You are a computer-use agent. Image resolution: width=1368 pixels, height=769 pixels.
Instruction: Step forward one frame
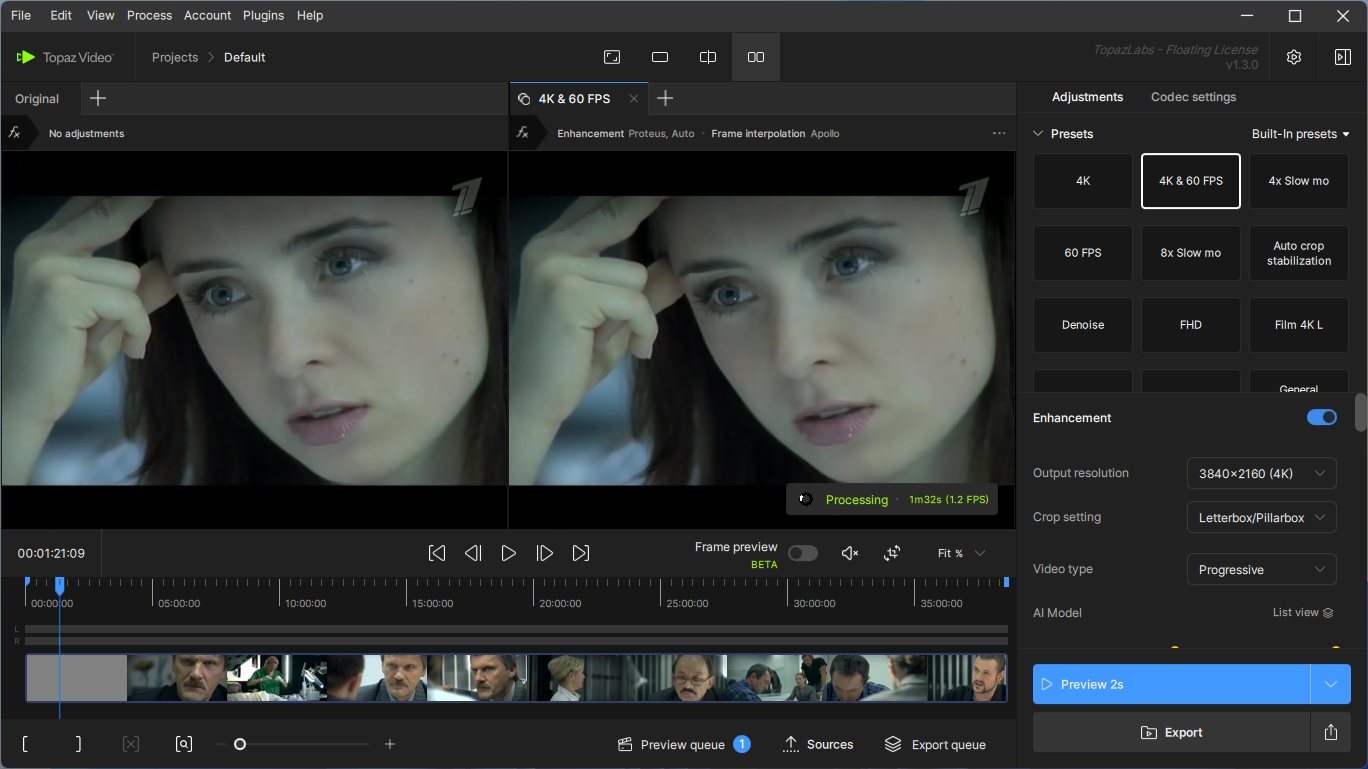click(x=545, y=553)
